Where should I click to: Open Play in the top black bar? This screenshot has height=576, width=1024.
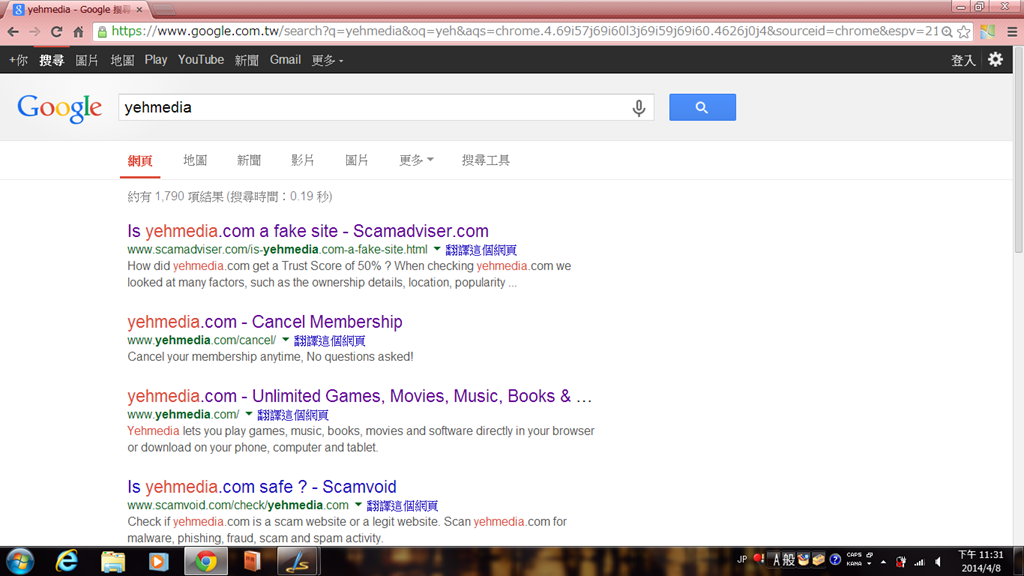[155, 60]
